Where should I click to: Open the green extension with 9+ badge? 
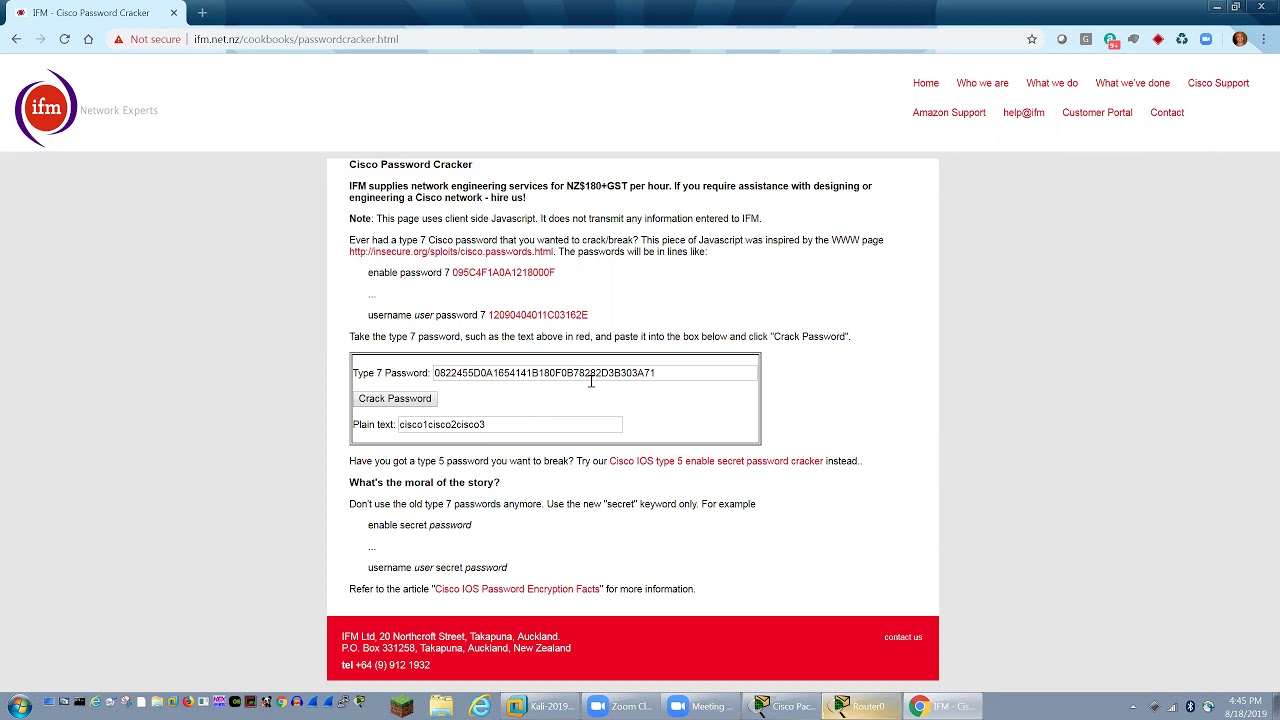click(x=1111, y=40)
